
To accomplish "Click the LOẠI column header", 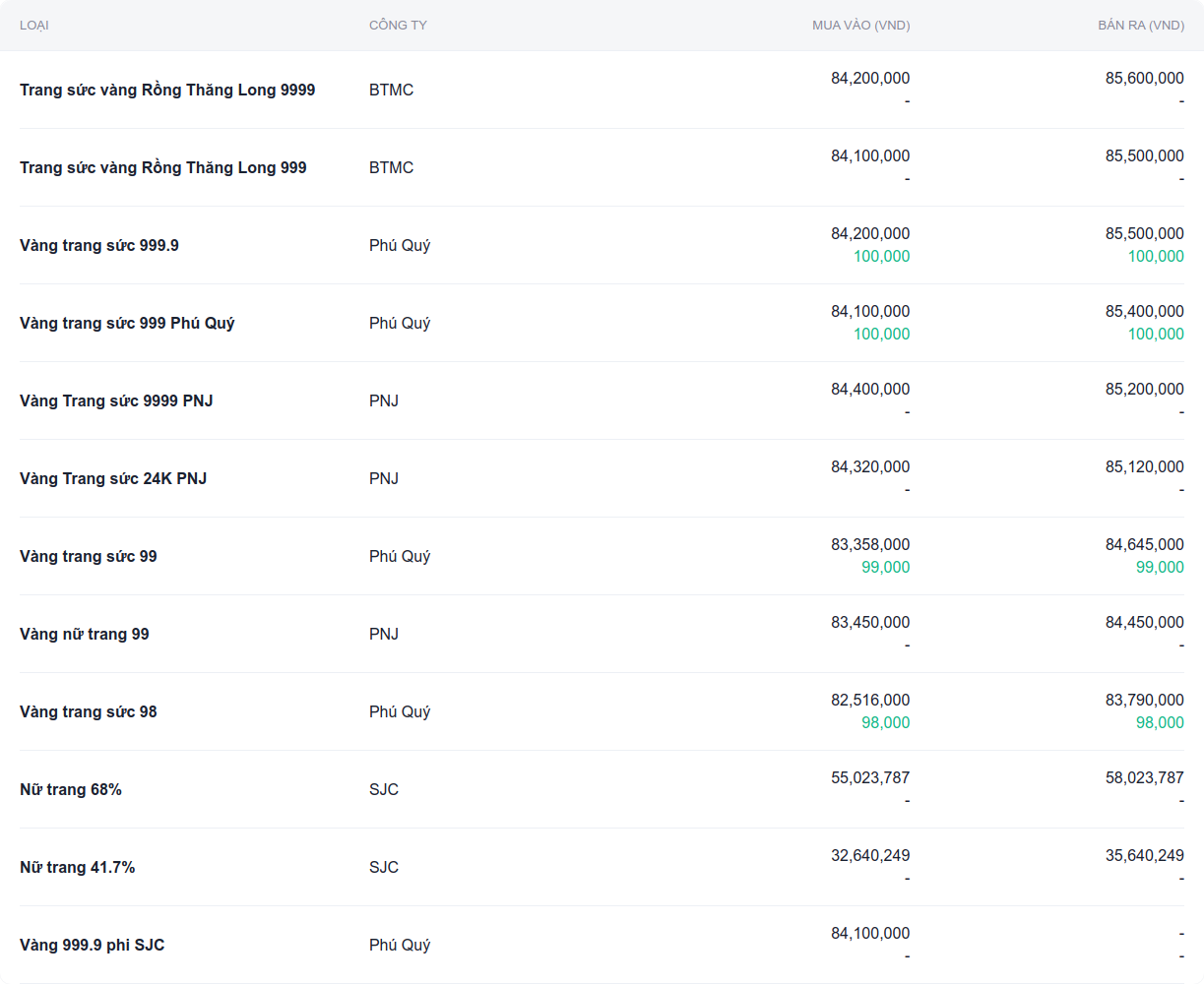I will (x=34, y=25).
